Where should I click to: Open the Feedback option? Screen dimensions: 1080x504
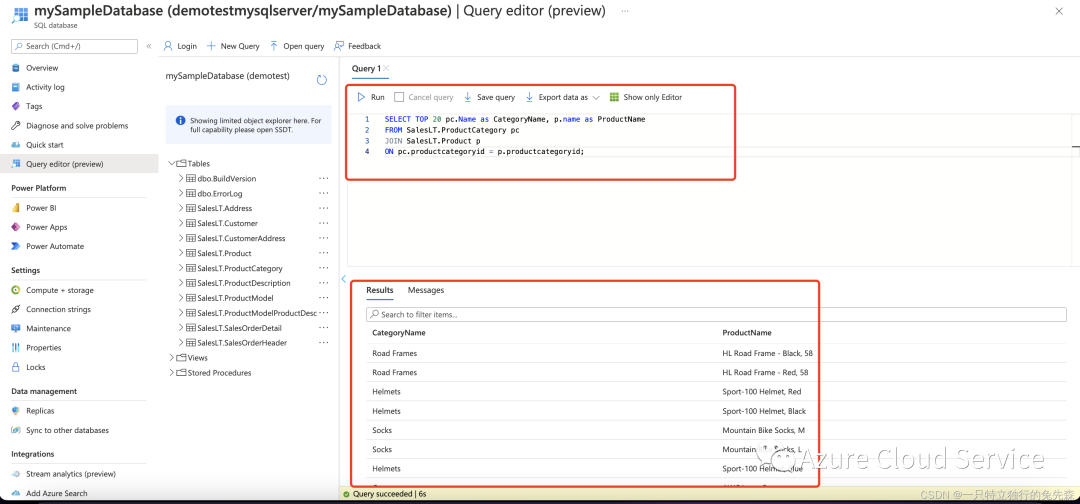click(x=357, y=46)
